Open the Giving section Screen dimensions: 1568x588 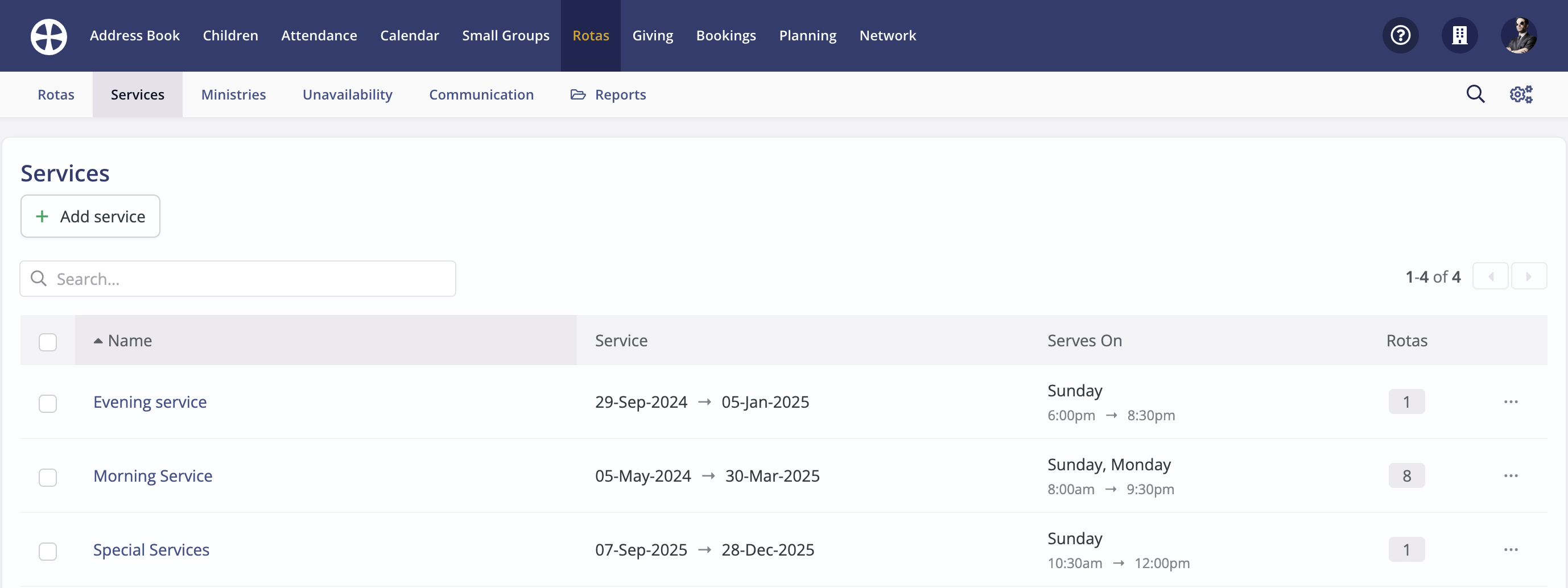click(653, 35)
